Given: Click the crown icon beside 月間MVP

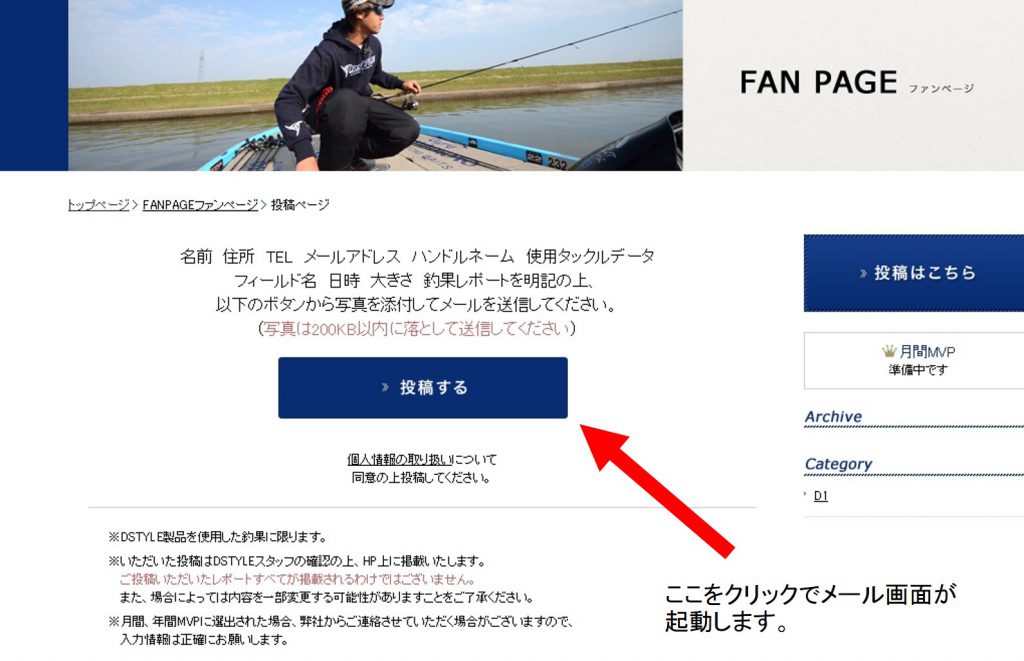Looking at the screenshot, I should 889,351.
